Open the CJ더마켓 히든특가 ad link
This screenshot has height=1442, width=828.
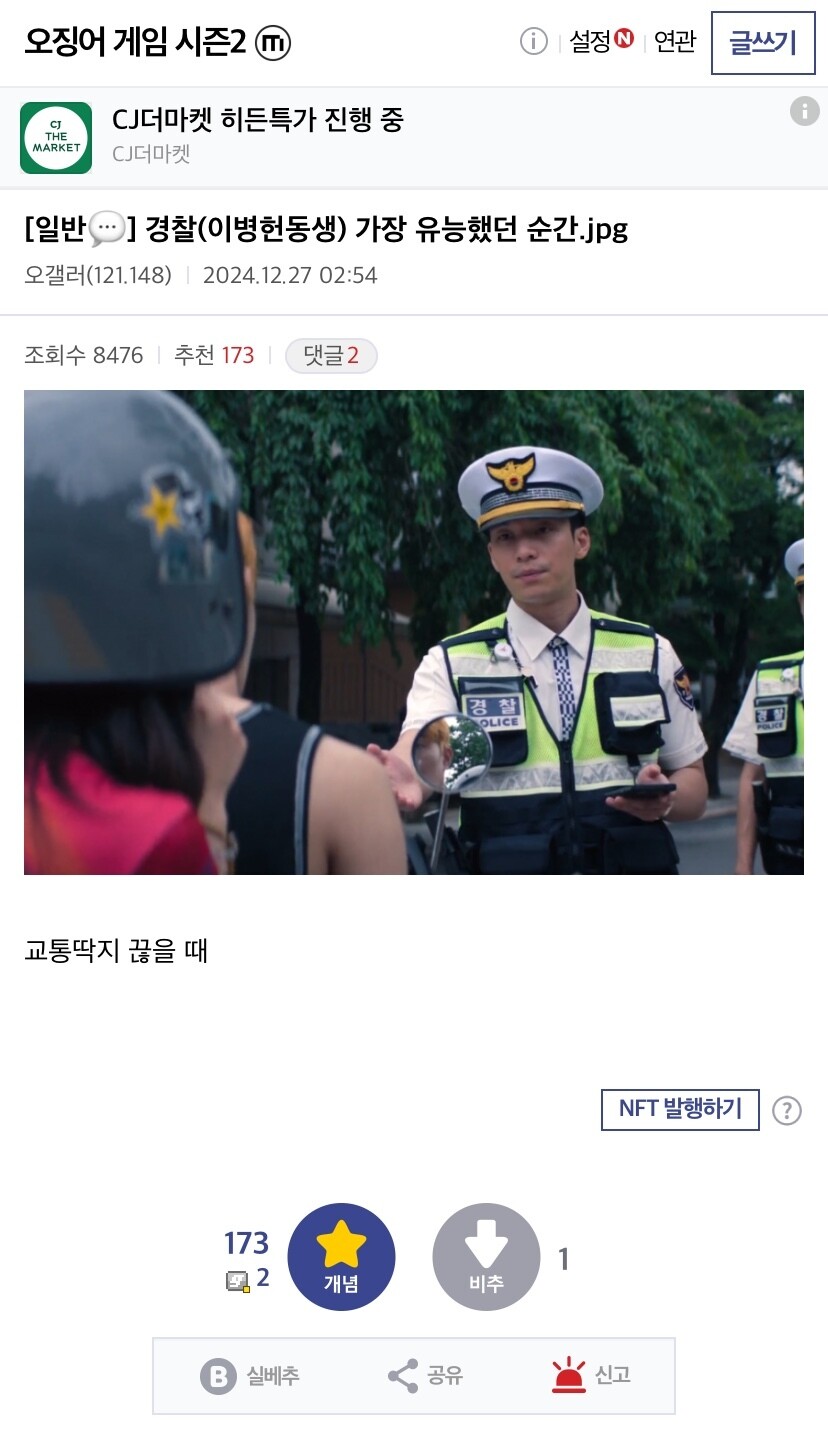coord(258,121)
